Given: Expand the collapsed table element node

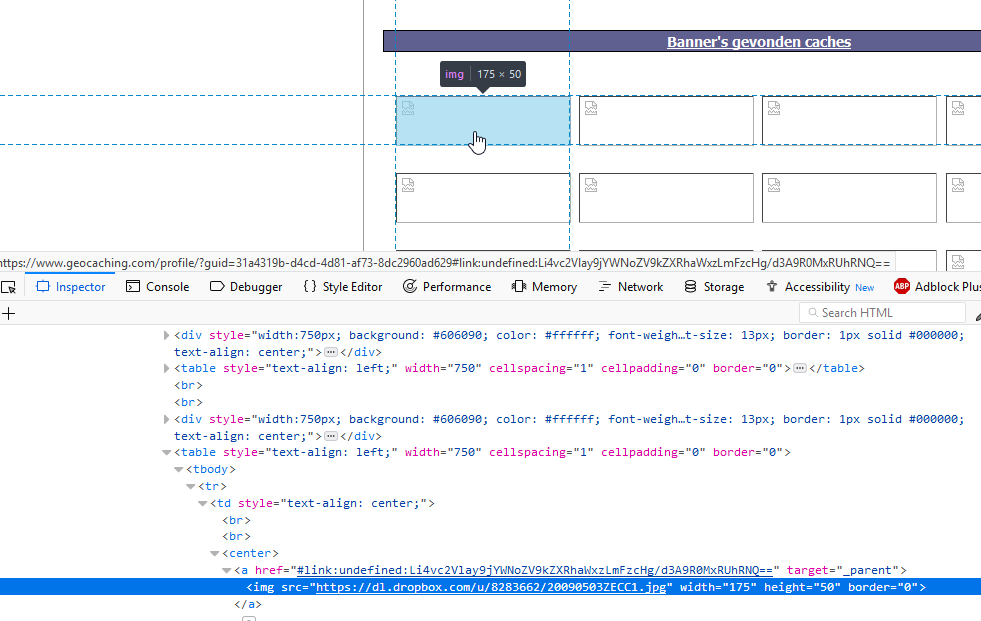Looking at the screenshot, I should pos(167,368).
